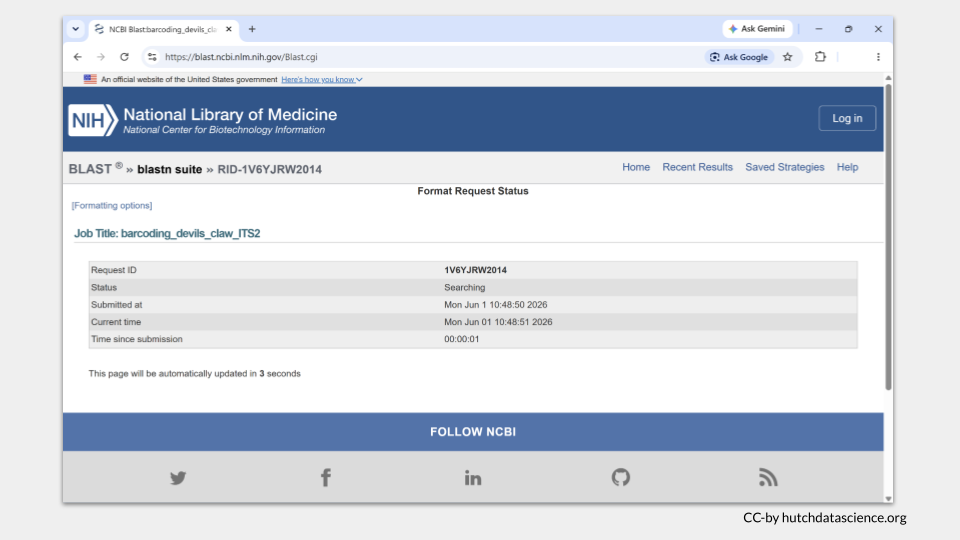Open the RSS feed icon
The height and width of the screenshot is (540, 960).
(x=768, y=478)
